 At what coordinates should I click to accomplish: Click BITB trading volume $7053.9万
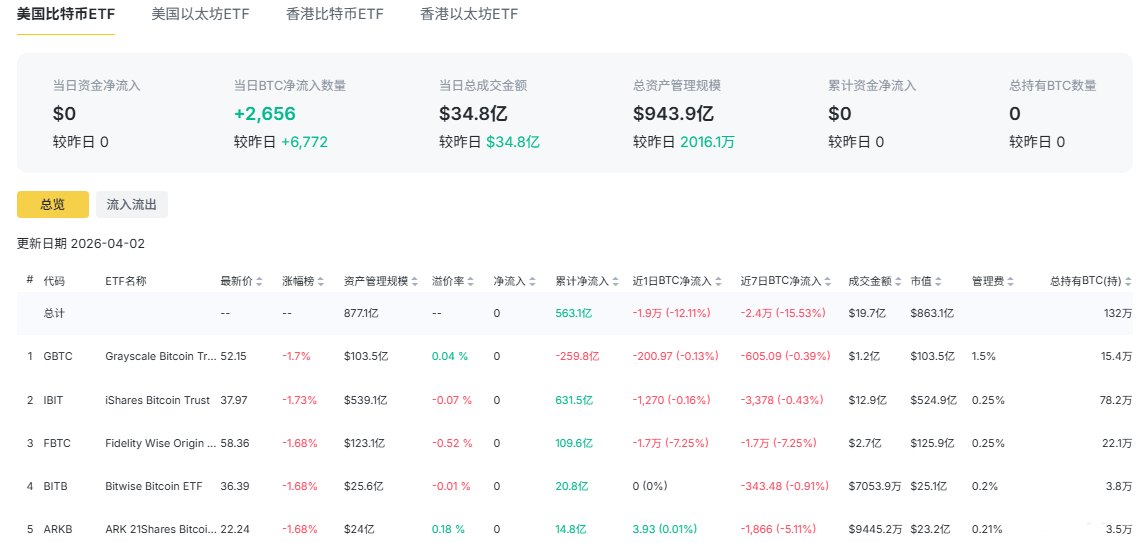pos(874,485)
